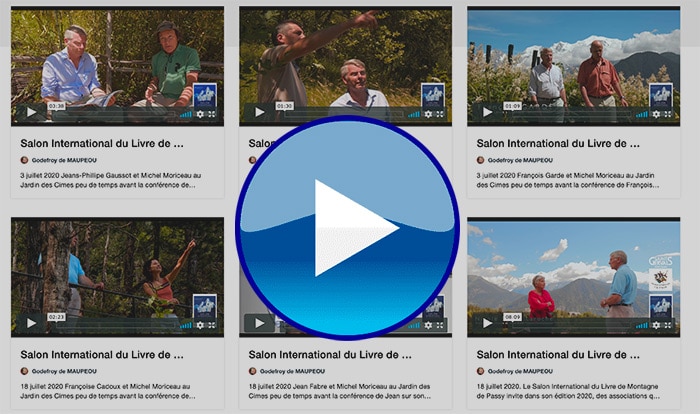Adjust volume bars on Jean-Phillipe Gaussot video
This screenshot has height=414, width=700.
pos(186,114)
